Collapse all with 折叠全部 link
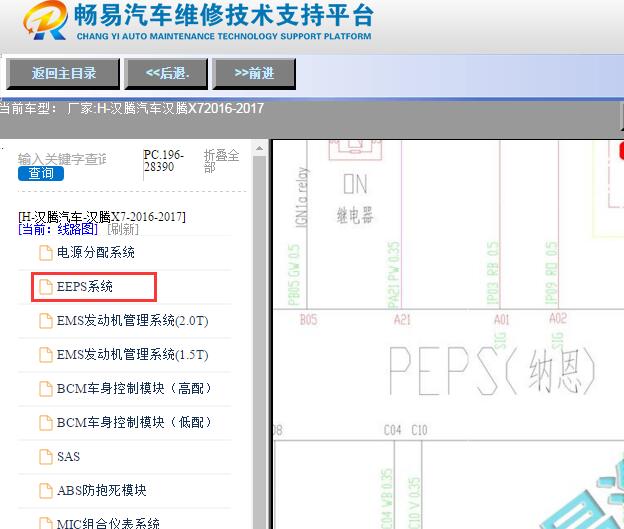624x529 pixels. [221, 161]
